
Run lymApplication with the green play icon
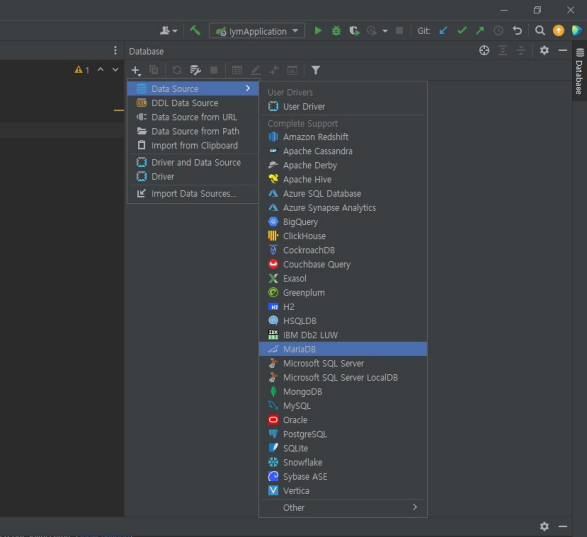tap(318, 31)
